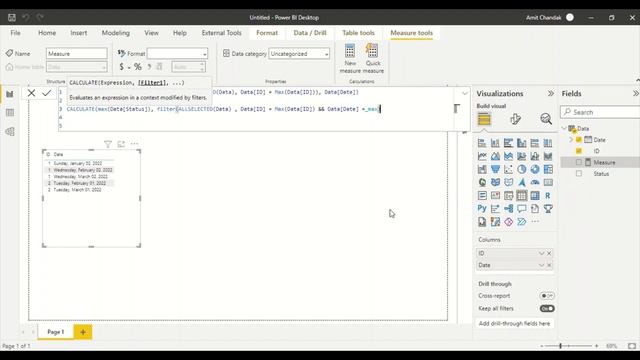The width and height of the screenshot is (640, 360).
Task: Select the Q&A visual icon
Action: point(522,209)
